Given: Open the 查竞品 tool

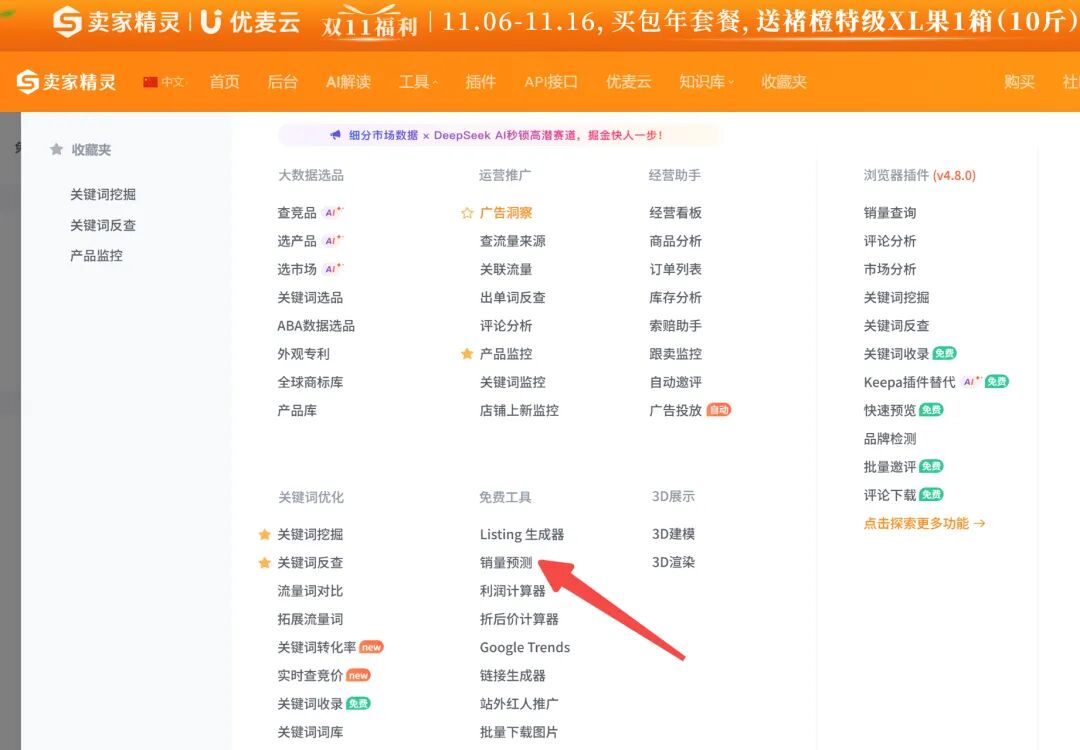Looking at the screenshot, I should pos(297,213).
